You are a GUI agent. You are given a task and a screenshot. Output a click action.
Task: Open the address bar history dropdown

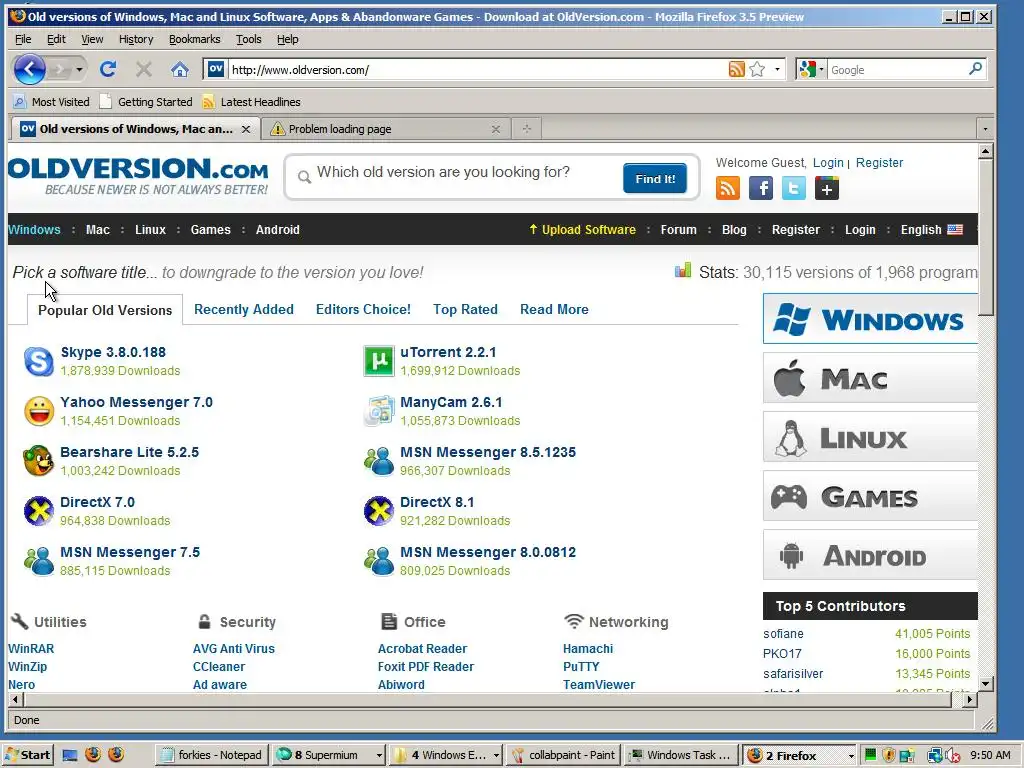point(777,69)
